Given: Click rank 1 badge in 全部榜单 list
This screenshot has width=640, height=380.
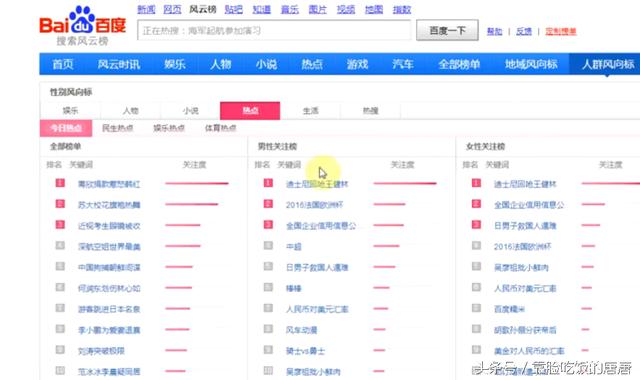Looking at the screenshot, I should click(60, 183).
